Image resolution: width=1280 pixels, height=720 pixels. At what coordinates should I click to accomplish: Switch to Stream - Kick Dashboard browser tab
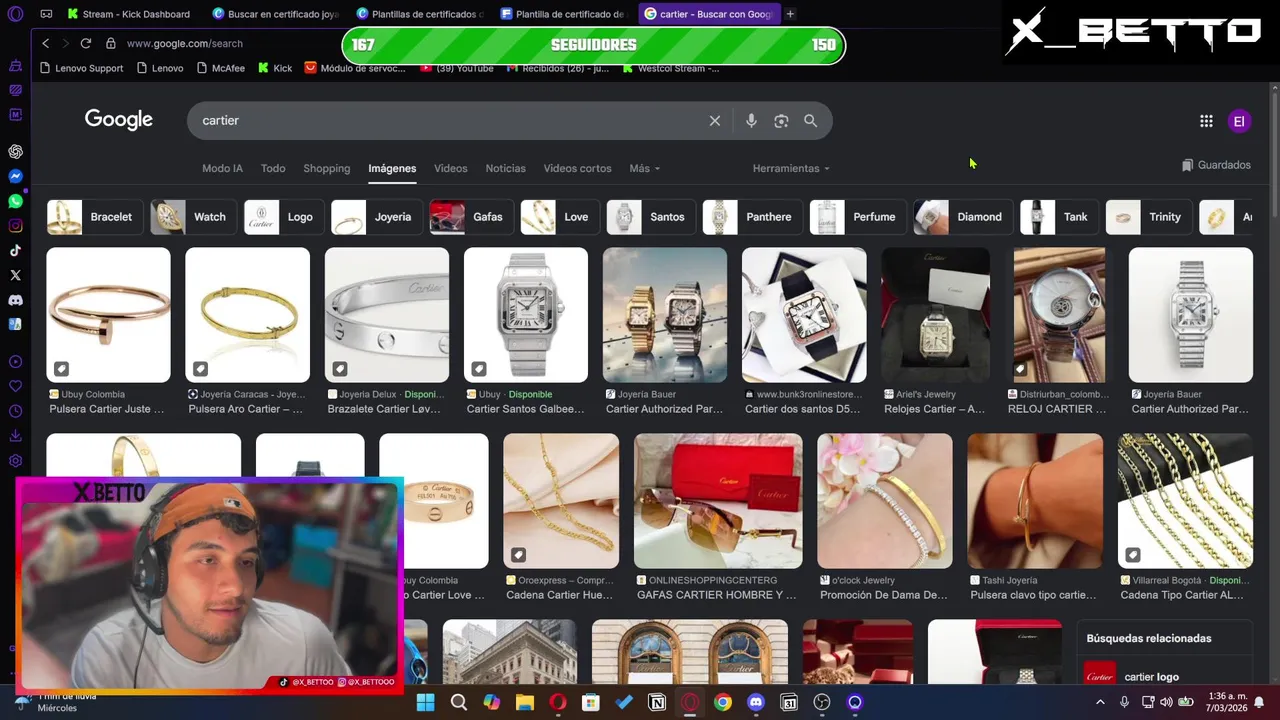point(130,14)
